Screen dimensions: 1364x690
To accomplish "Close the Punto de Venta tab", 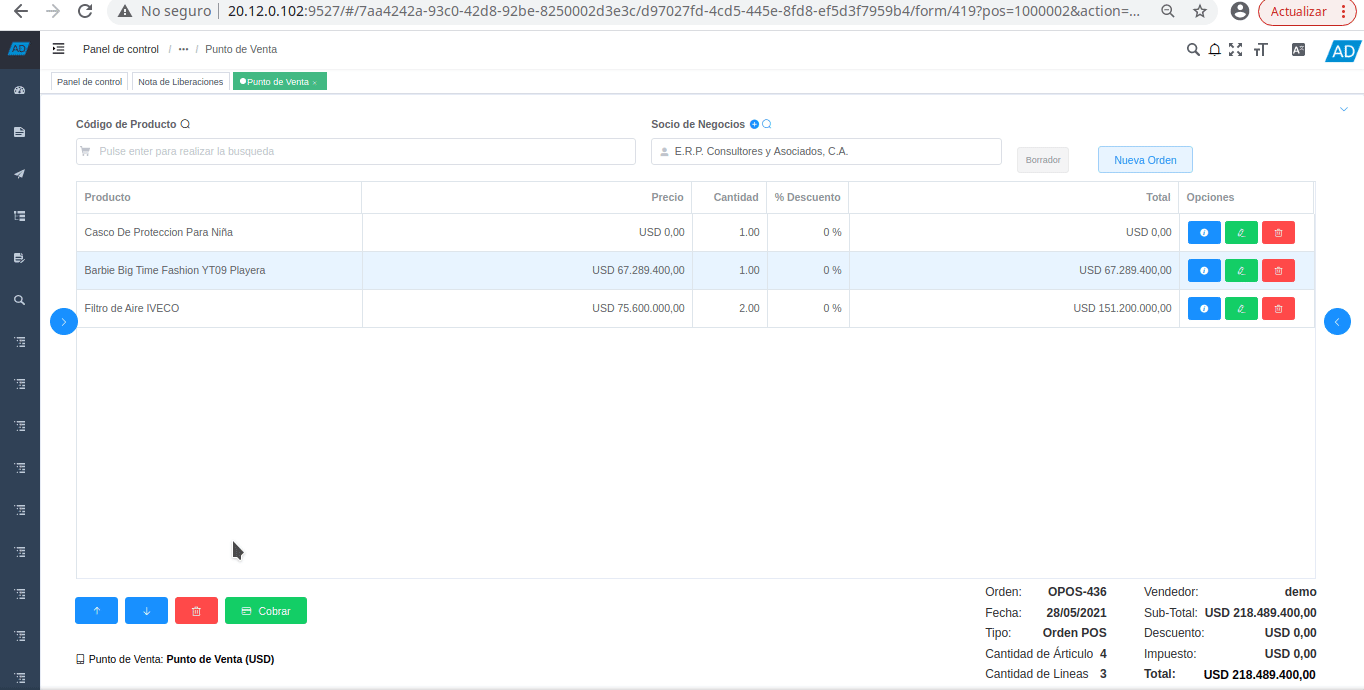I will (x=315, y=83).
